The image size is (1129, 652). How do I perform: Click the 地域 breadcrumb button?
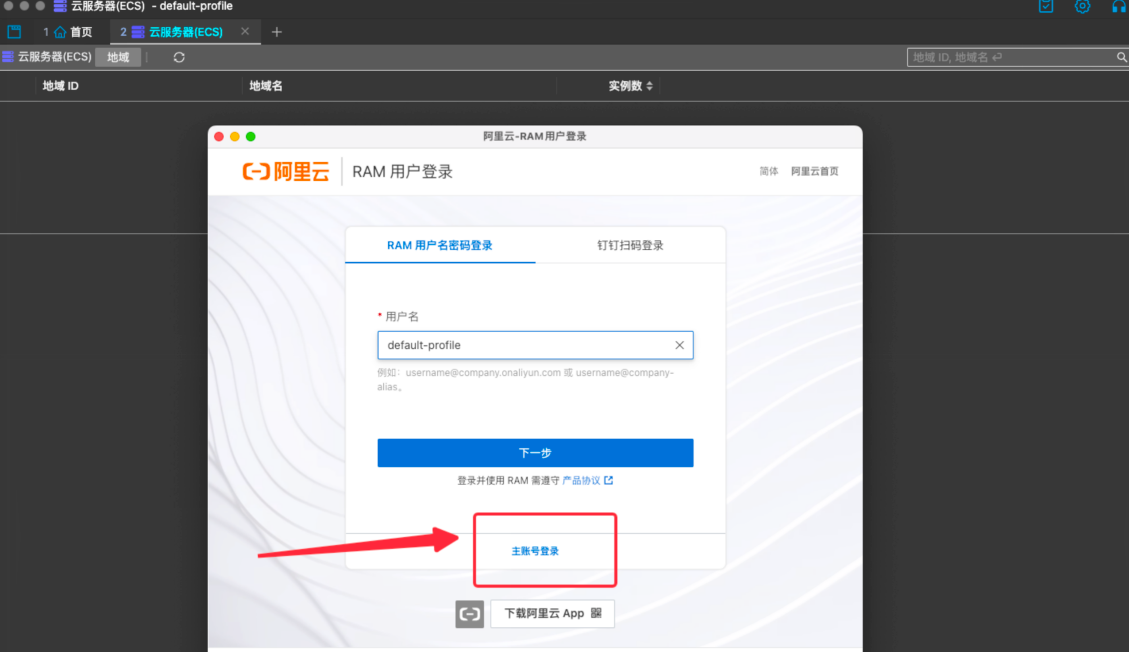tap(118, 57)
